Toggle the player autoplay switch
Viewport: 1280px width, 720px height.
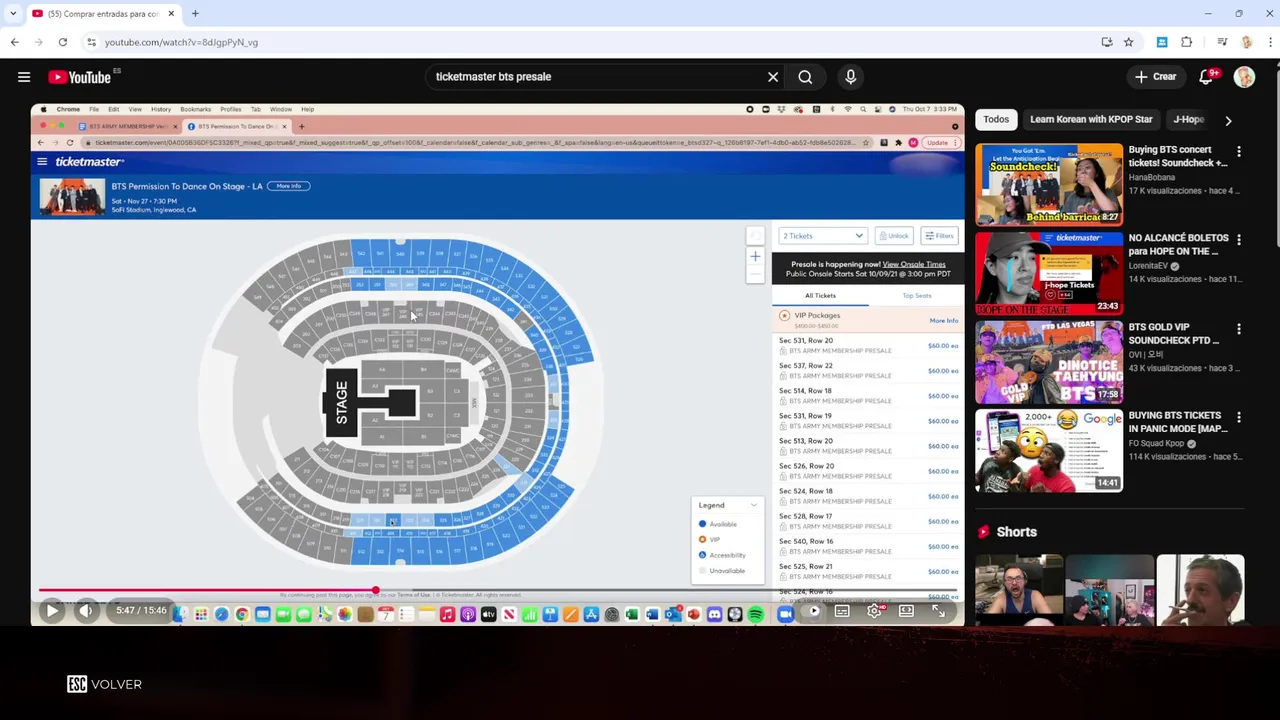(813, 611)
